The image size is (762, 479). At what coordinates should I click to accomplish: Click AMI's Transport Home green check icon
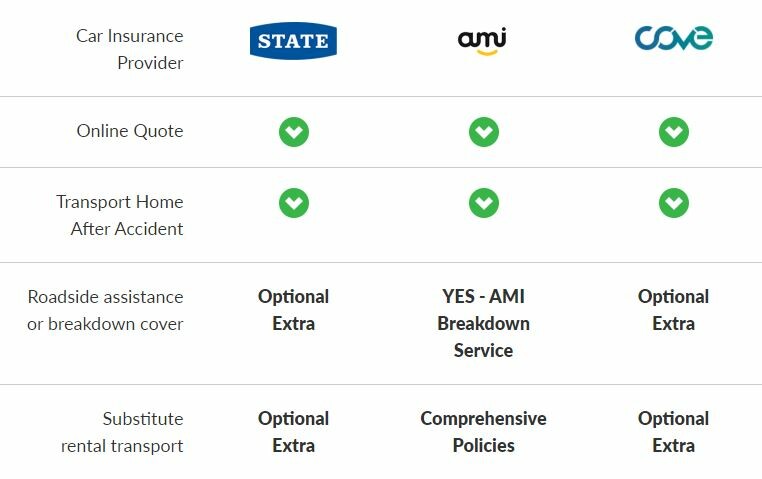(483, 203)
